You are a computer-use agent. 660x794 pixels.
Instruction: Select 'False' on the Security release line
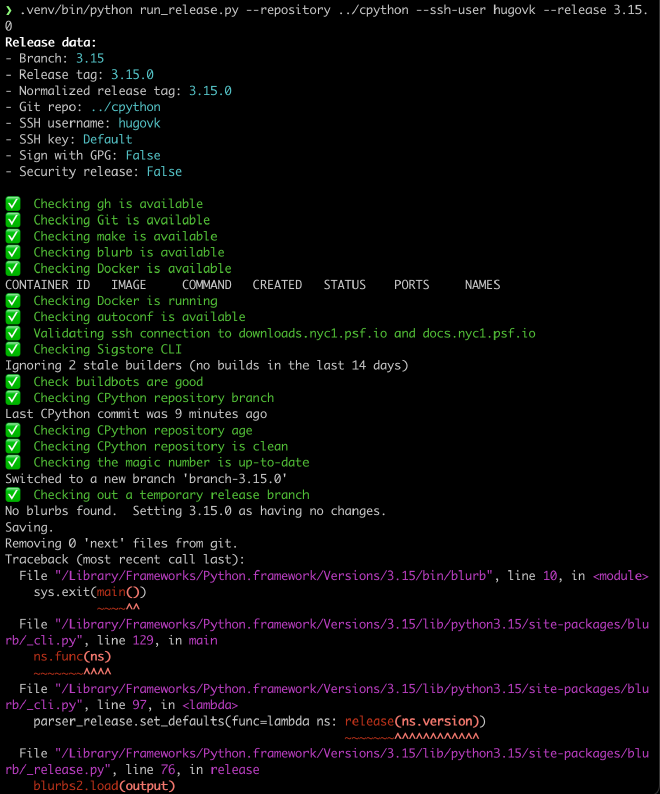click(164, 172)
